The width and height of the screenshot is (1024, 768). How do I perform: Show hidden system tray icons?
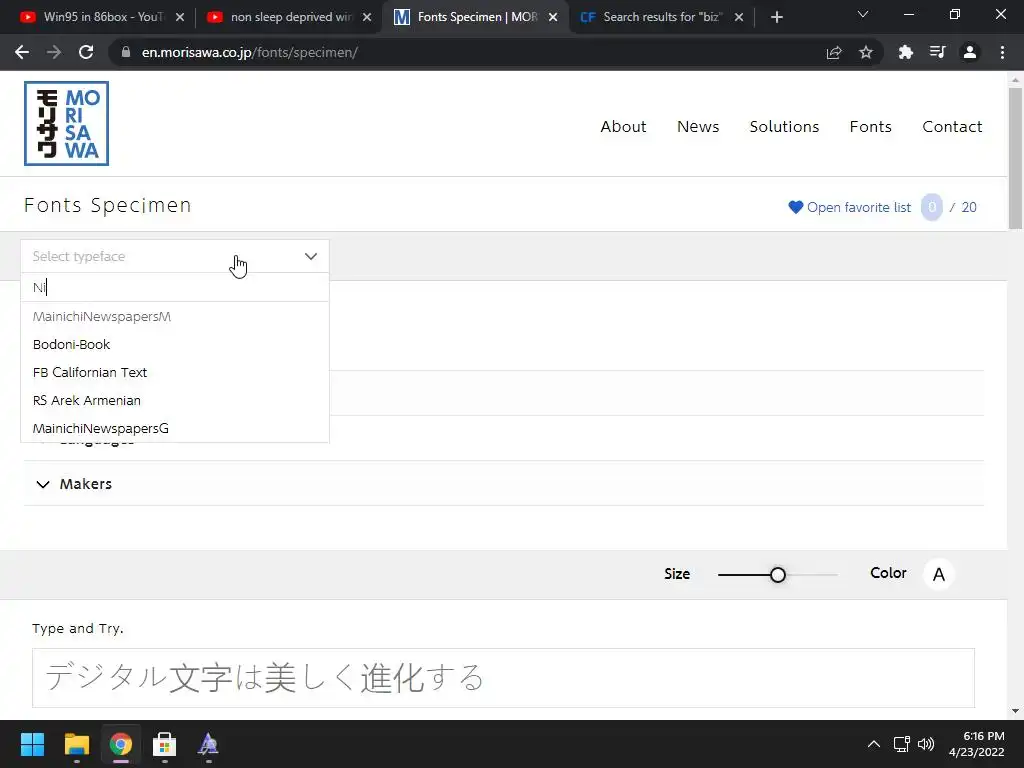pos(874,744)
